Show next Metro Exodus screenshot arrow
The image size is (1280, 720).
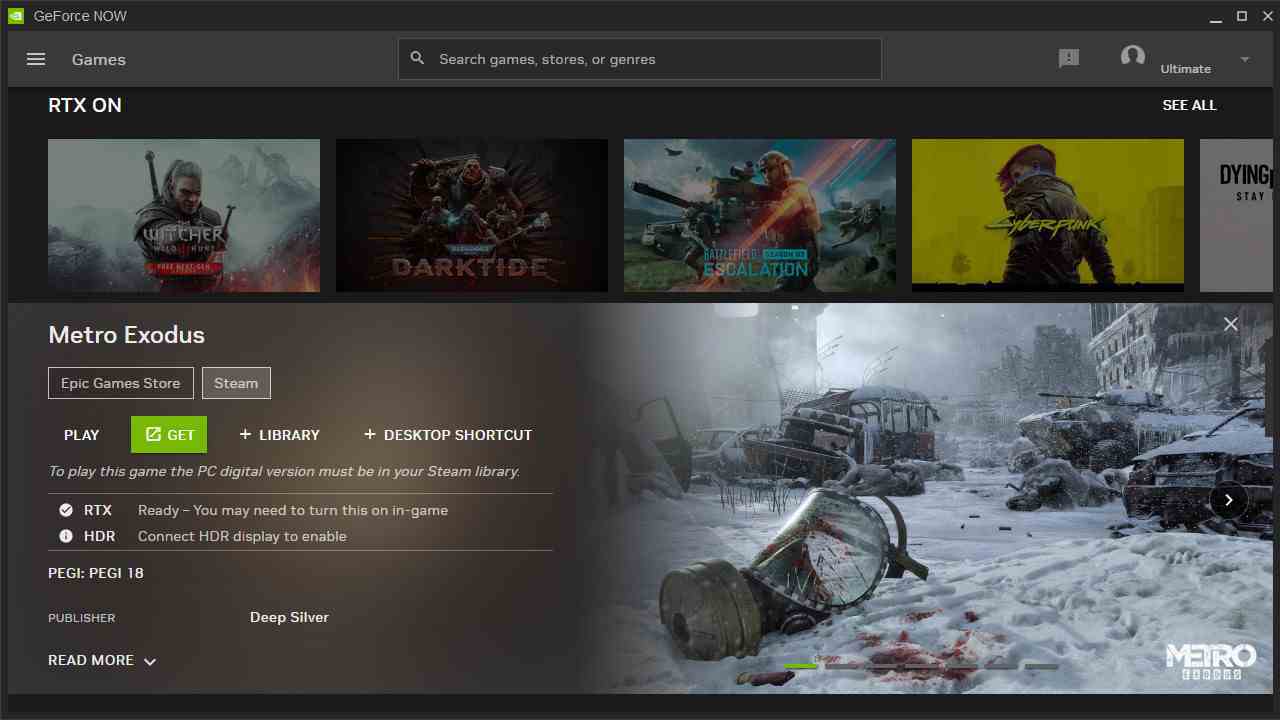click(x=1229, y=500)
